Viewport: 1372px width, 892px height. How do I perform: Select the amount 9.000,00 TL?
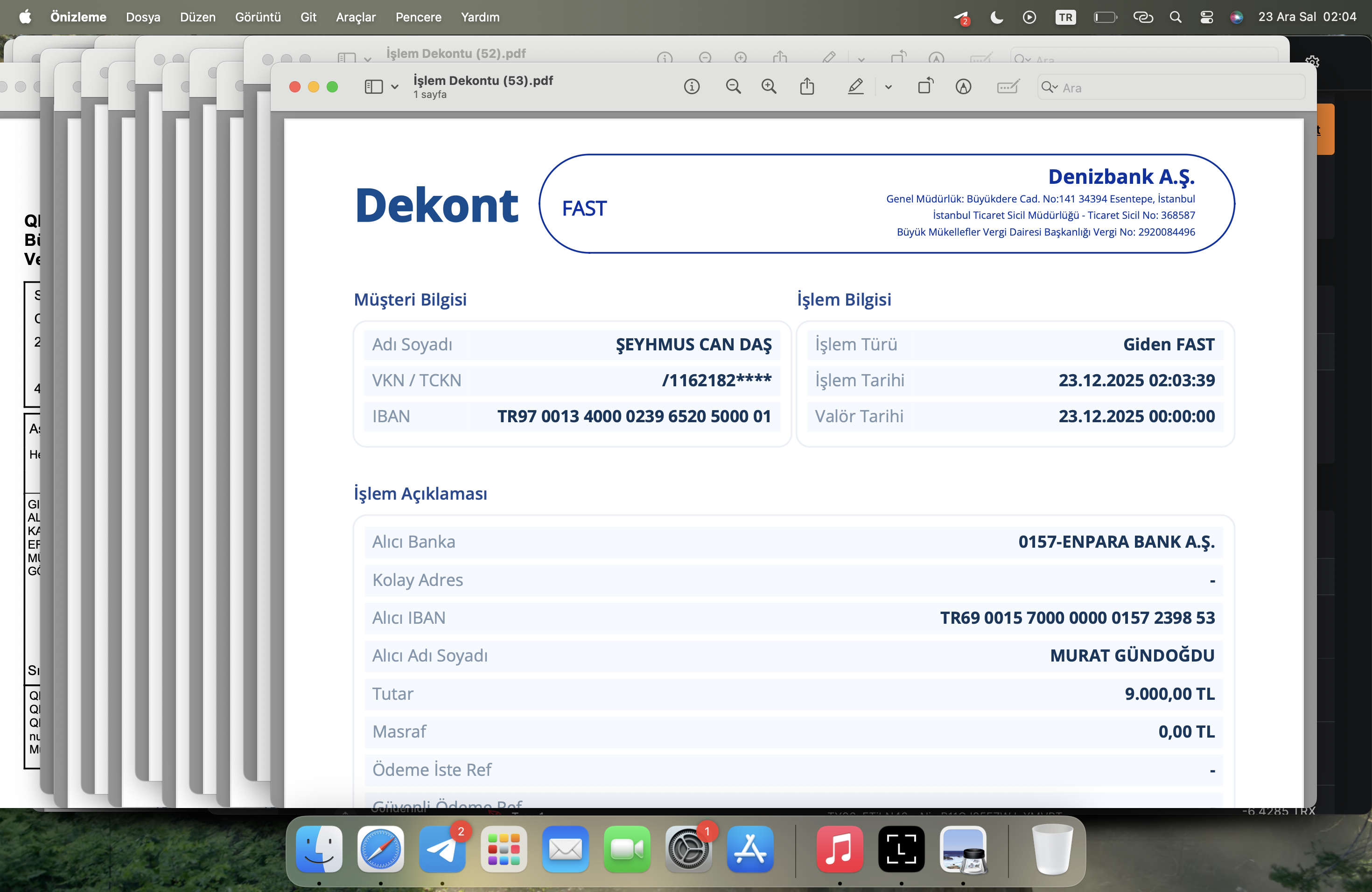(x=1169, y=694)
